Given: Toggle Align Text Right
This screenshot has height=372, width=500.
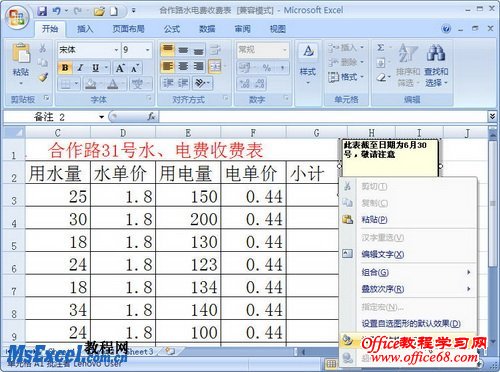Looking at the screenshot, I should 198,66.
